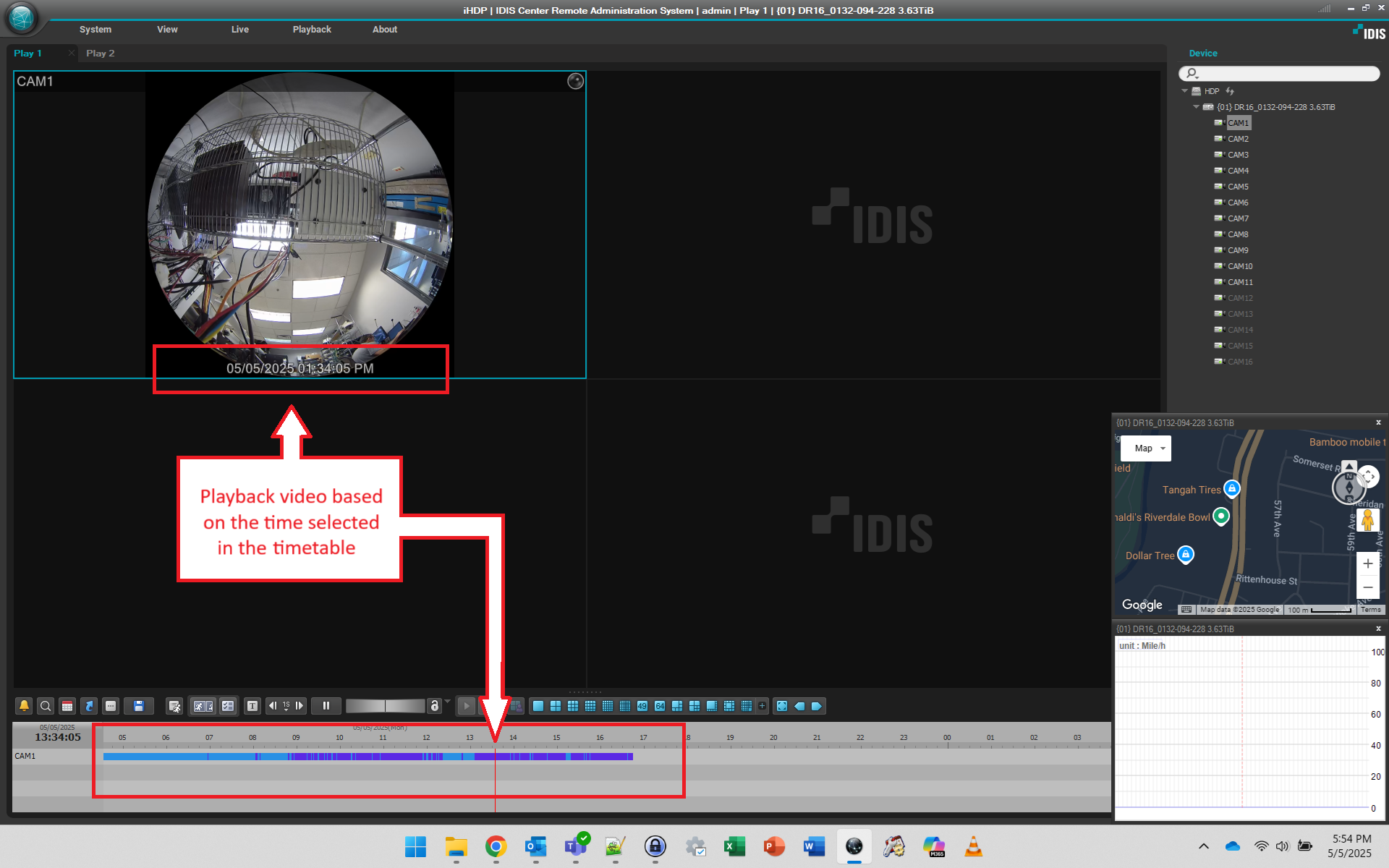The image size is (1389, 868).
Task: Select CAM5 in the device tree
Action: 1238,187
